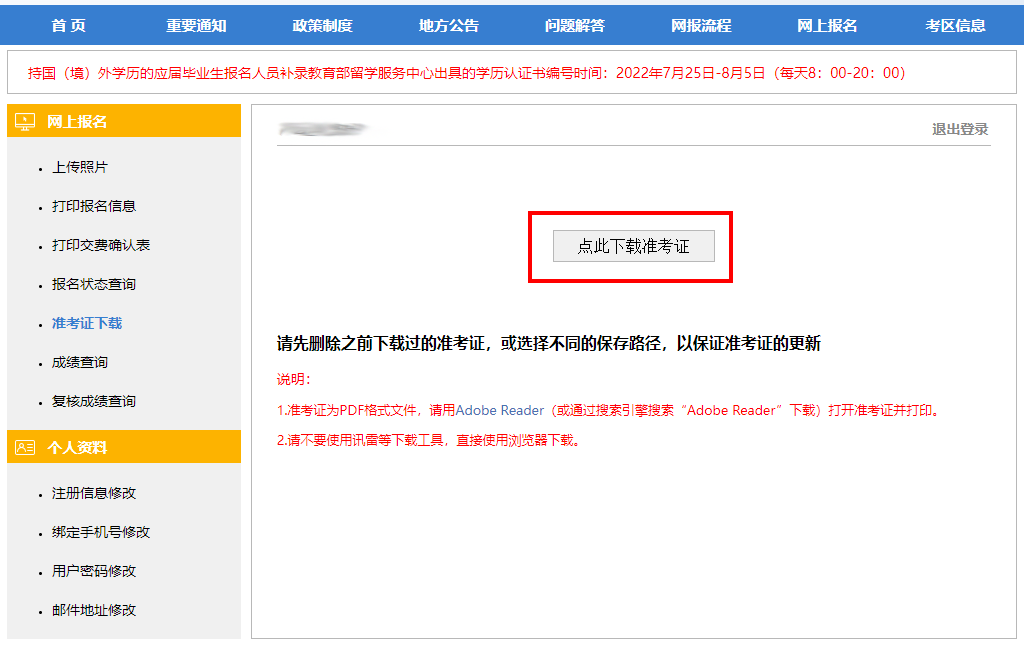This screenshot has height=648, width=1024.
Task: Open 成绩查询 in the sidebar
Action: (80, 362)
